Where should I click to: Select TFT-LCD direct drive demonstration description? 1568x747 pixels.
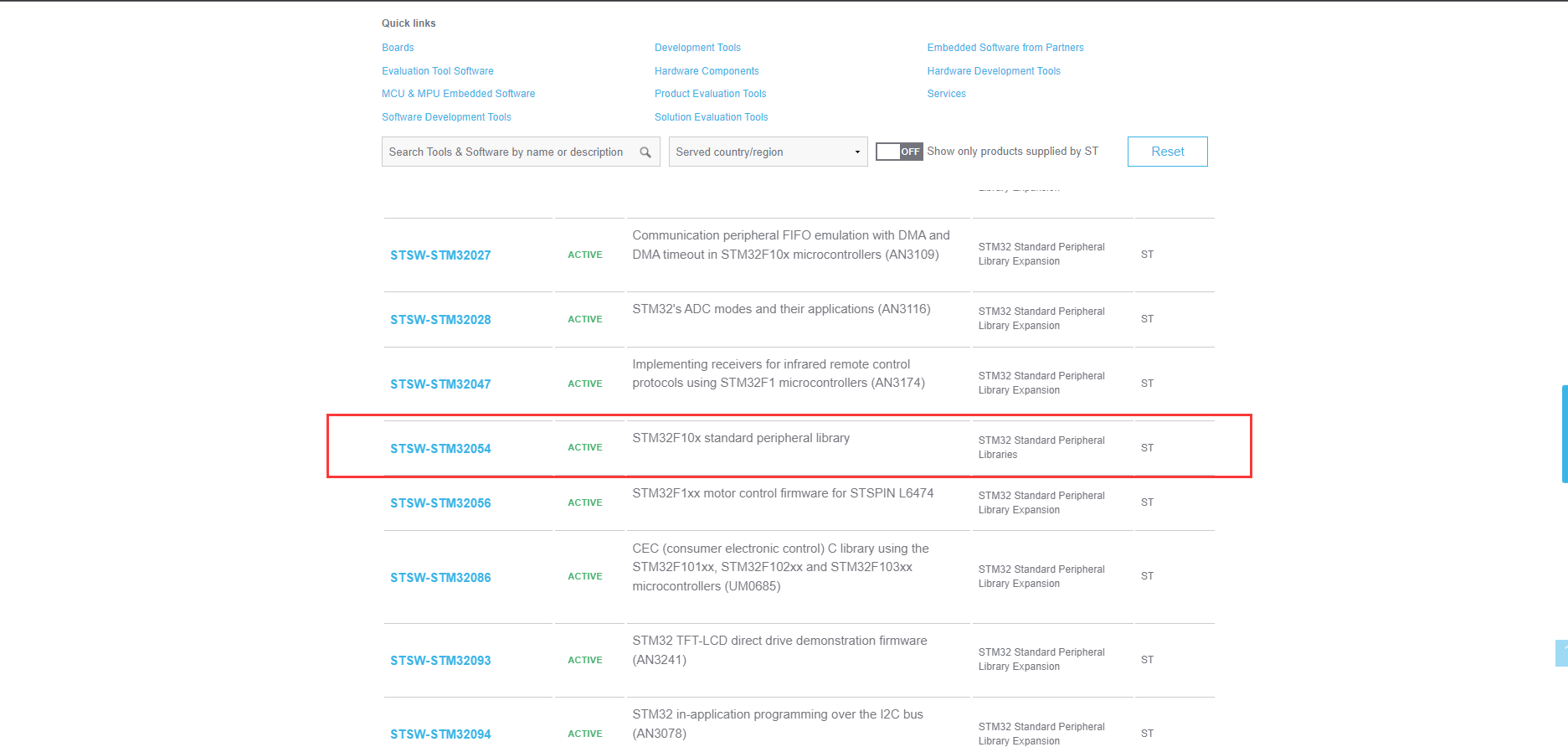pyautogui.click(x=779, y=650)
